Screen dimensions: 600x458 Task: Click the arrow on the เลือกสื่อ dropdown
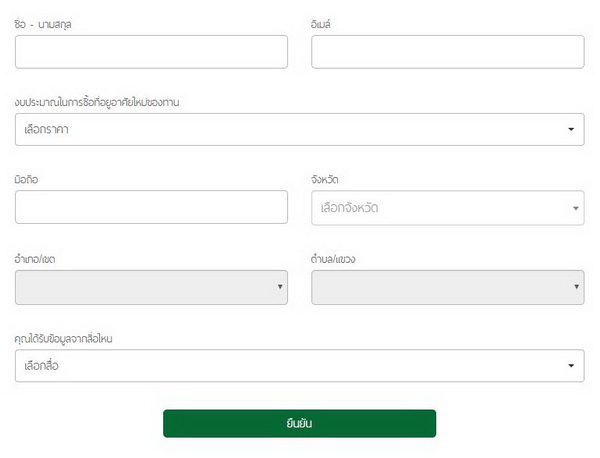click(x=571, y=366)
